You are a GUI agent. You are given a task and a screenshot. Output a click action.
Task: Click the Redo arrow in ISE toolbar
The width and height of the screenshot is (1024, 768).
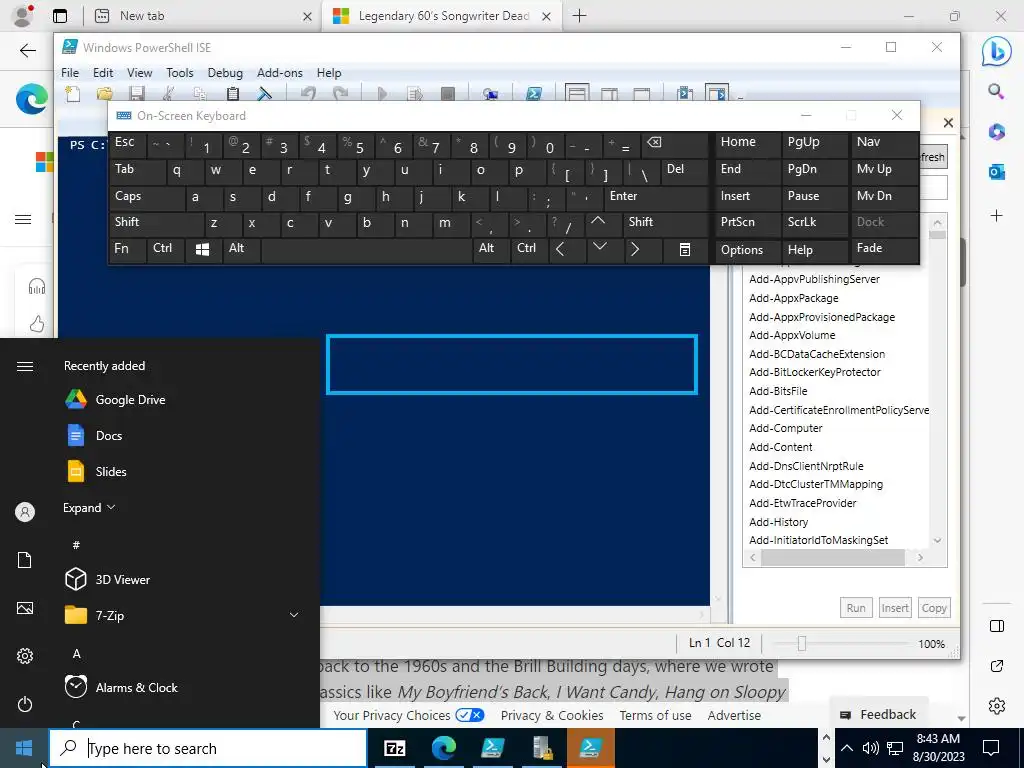tap(340, 94)
